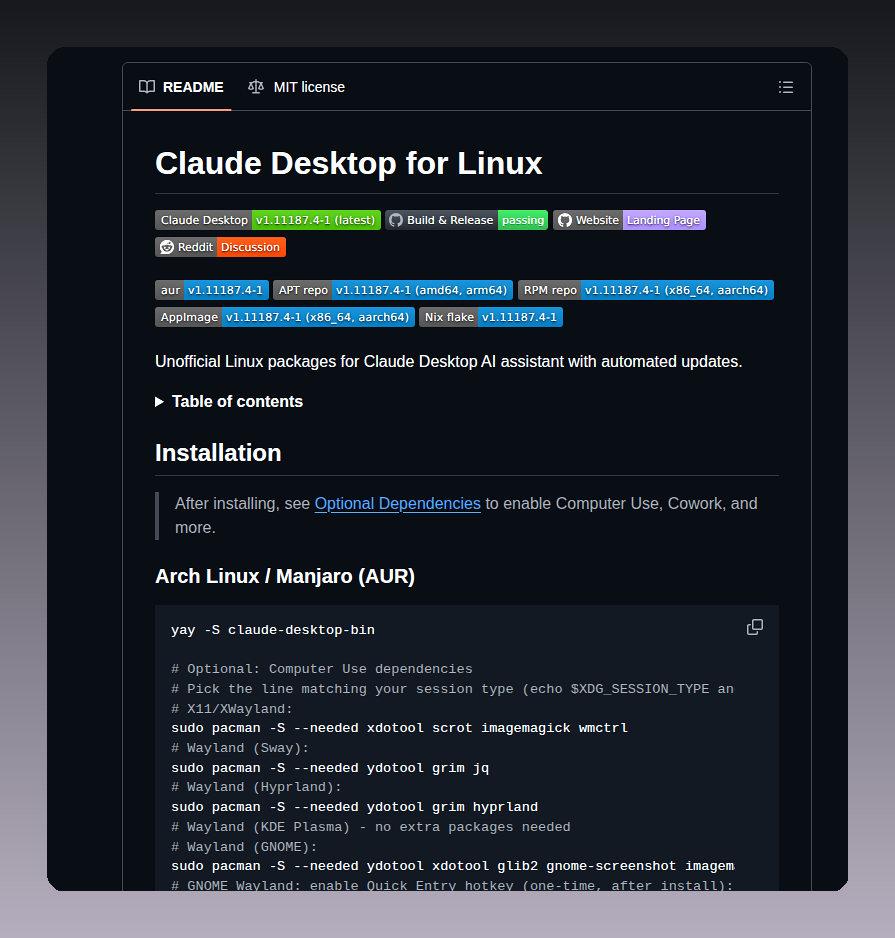The image size is (895, 938).
Task: Click the xdotool scrot imagemagick wmctrl command
Action: click(400, 728)
